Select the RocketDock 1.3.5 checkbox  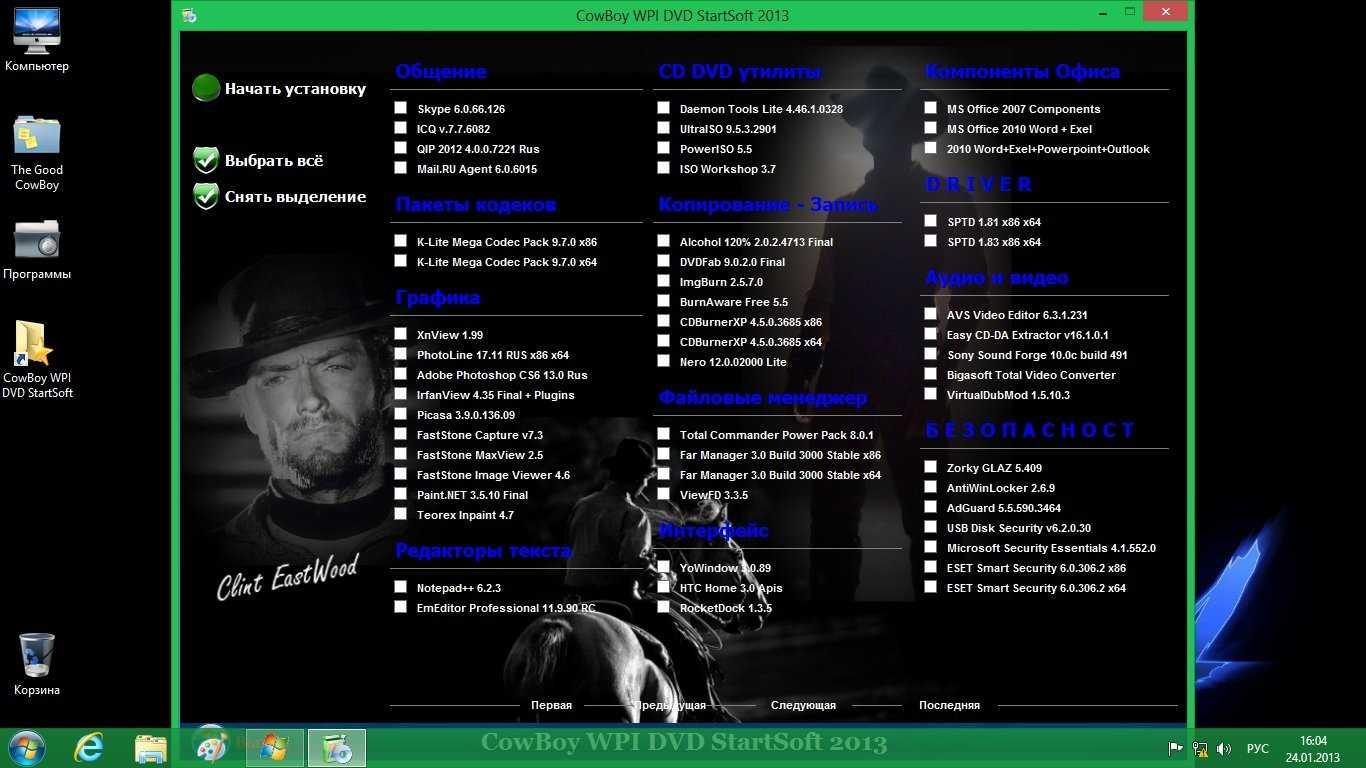click(x=663, y=607)
